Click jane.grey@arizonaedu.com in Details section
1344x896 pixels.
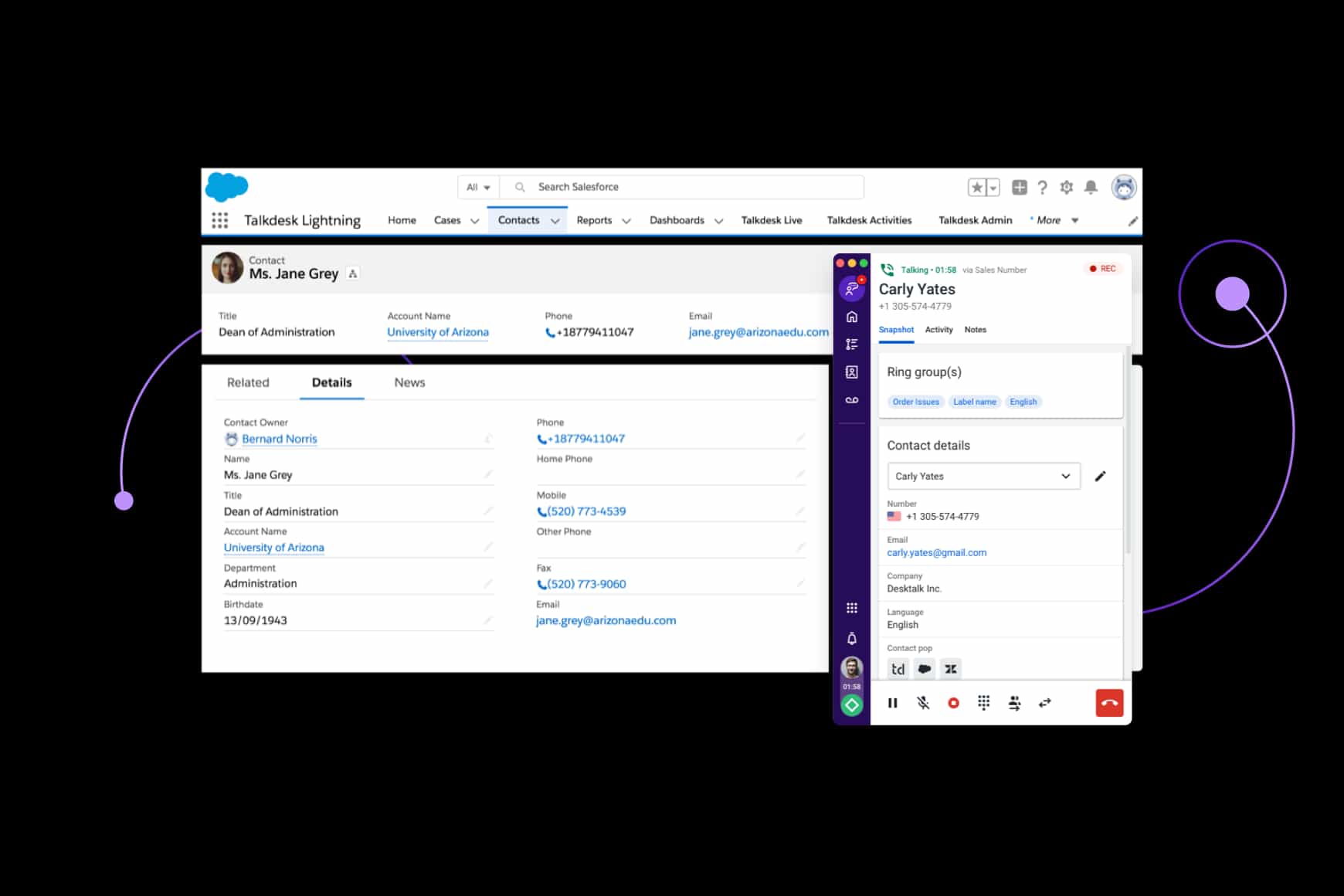(606, 620)
